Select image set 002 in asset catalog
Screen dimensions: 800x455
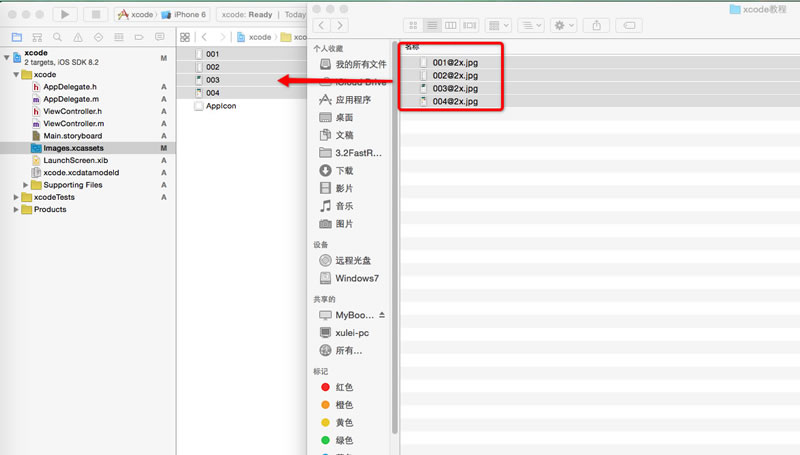pyautogui.click(x=241, y=67)
